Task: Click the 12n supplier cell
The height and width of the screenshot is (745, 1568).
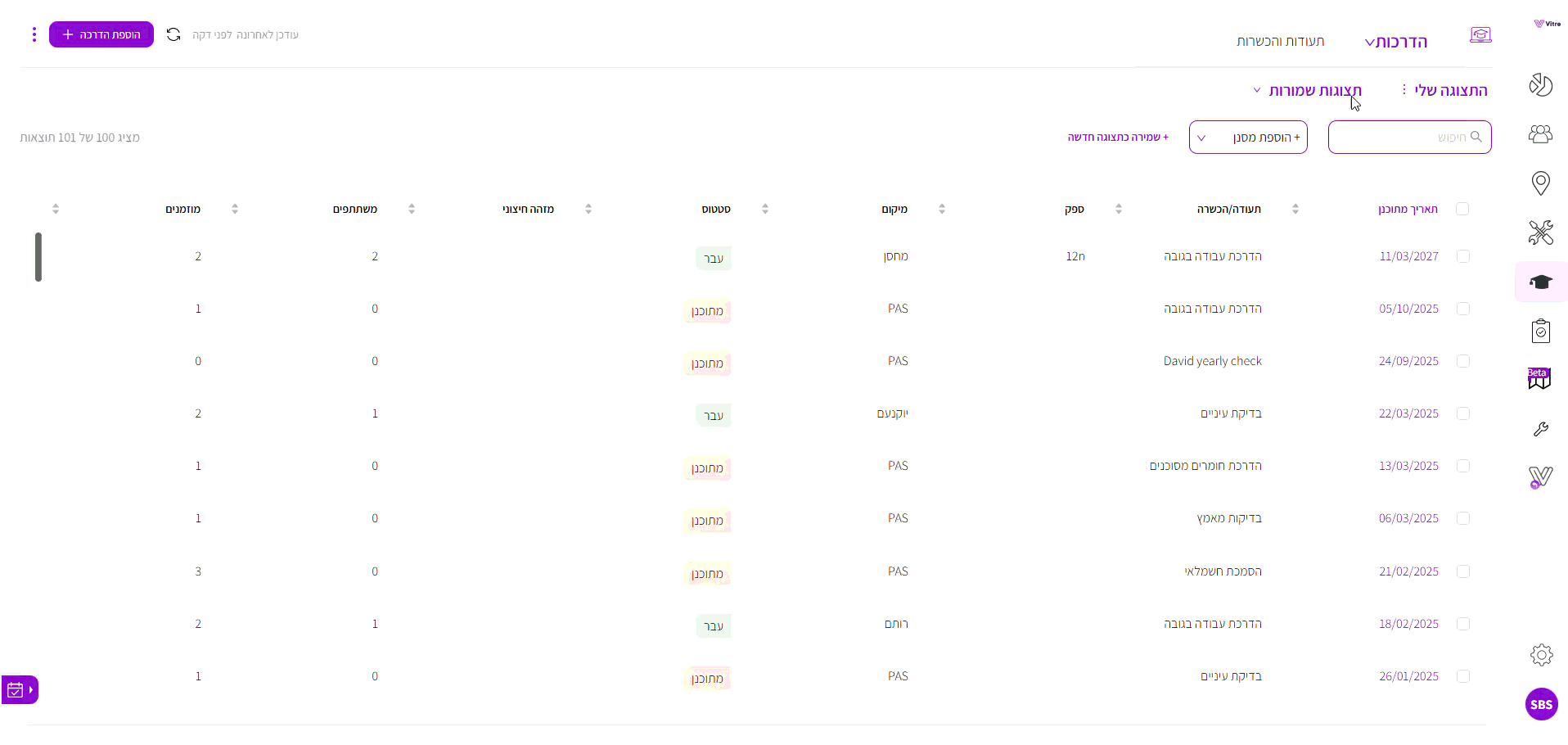Action: [1075, 256]
